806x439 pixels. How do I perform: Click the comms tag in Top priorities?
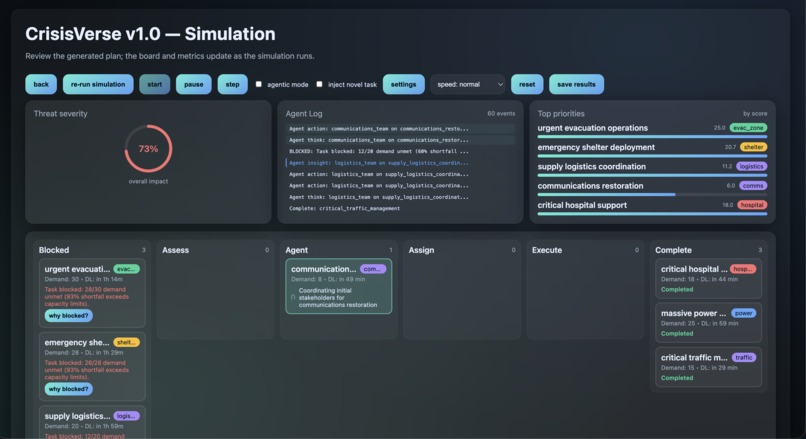point(753,186)
